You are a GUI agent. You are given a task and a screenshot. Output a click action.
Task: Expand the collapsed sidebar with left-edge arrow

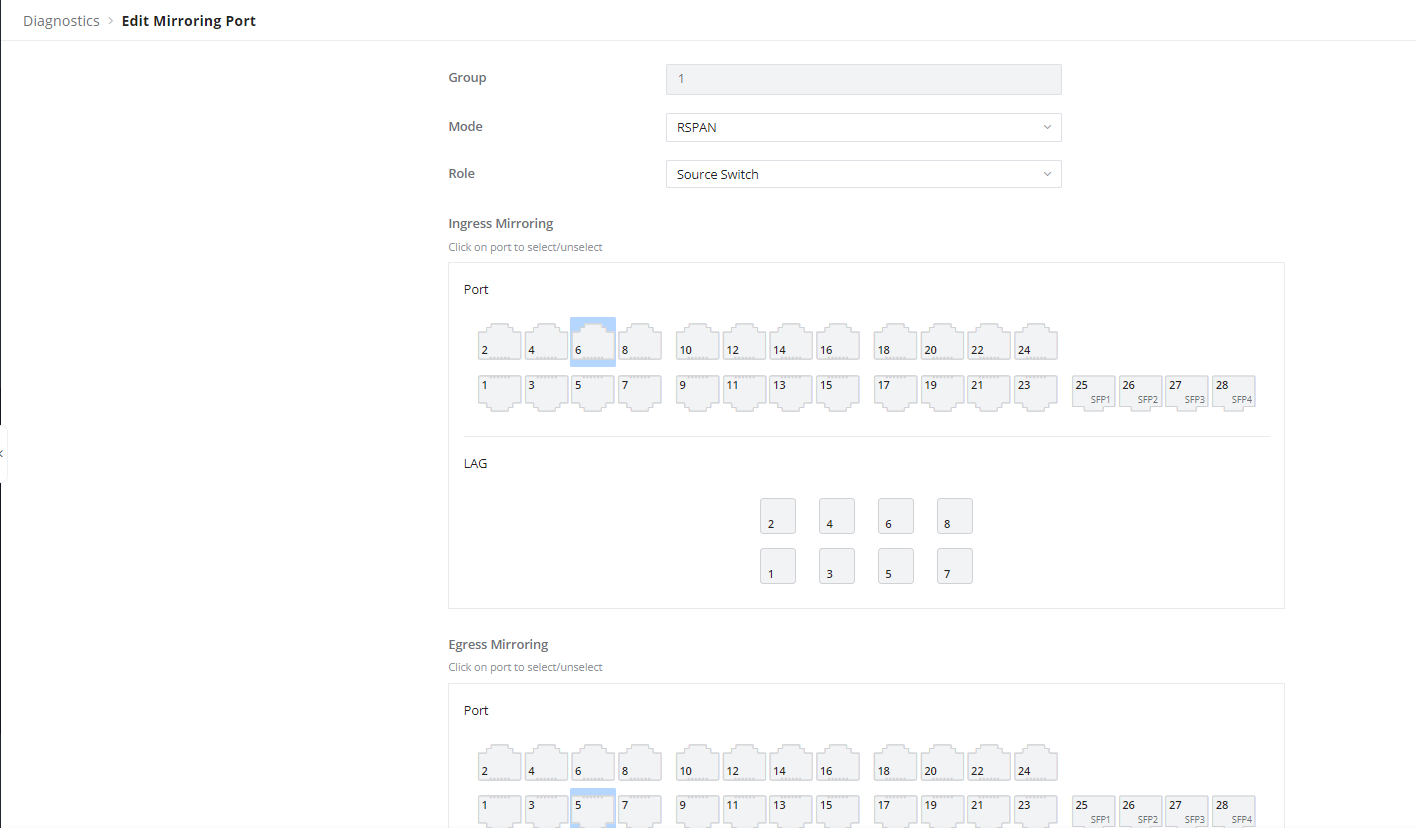[x=3, y=453]
